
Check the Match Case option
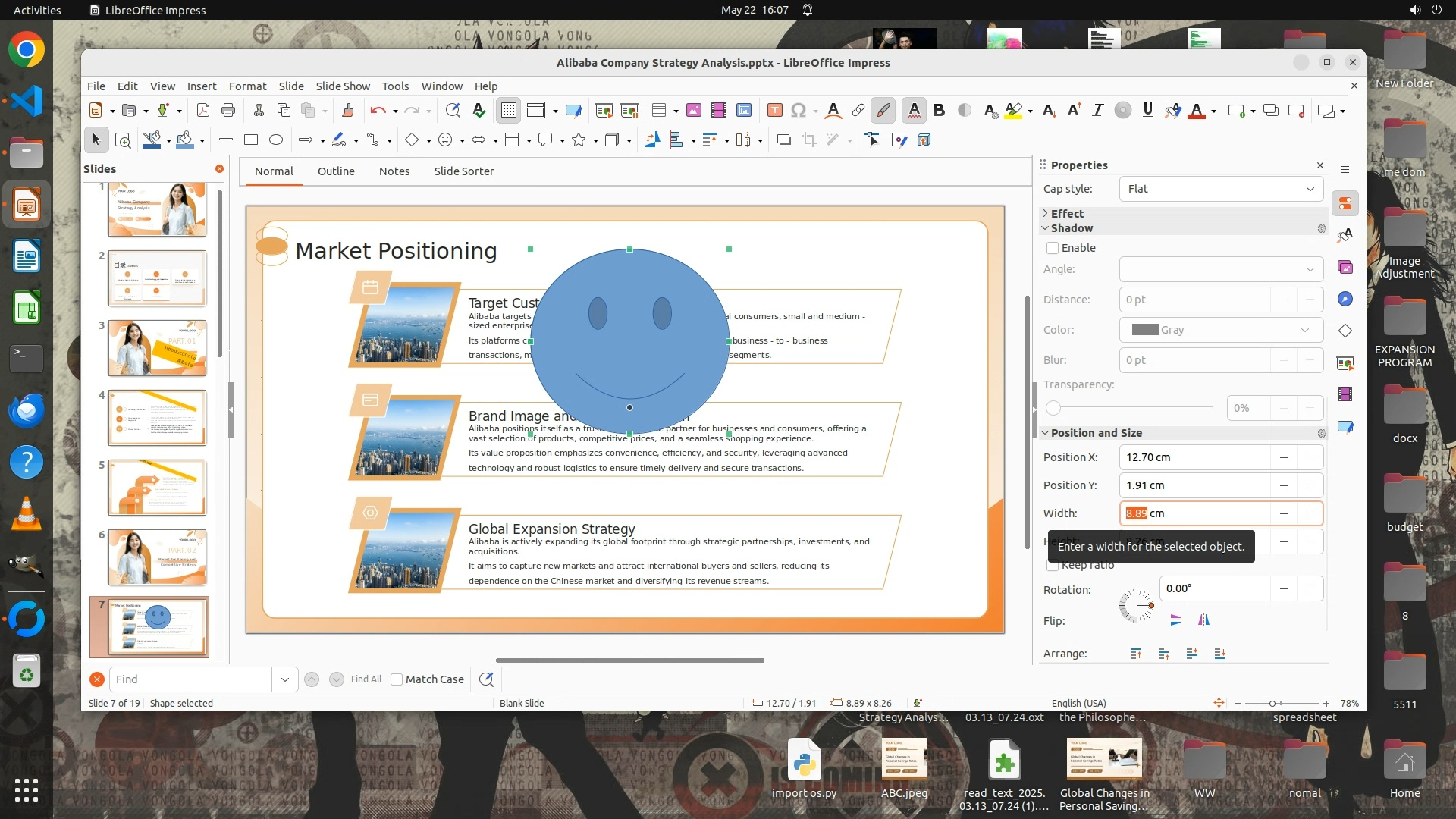(x=397, y=679)
